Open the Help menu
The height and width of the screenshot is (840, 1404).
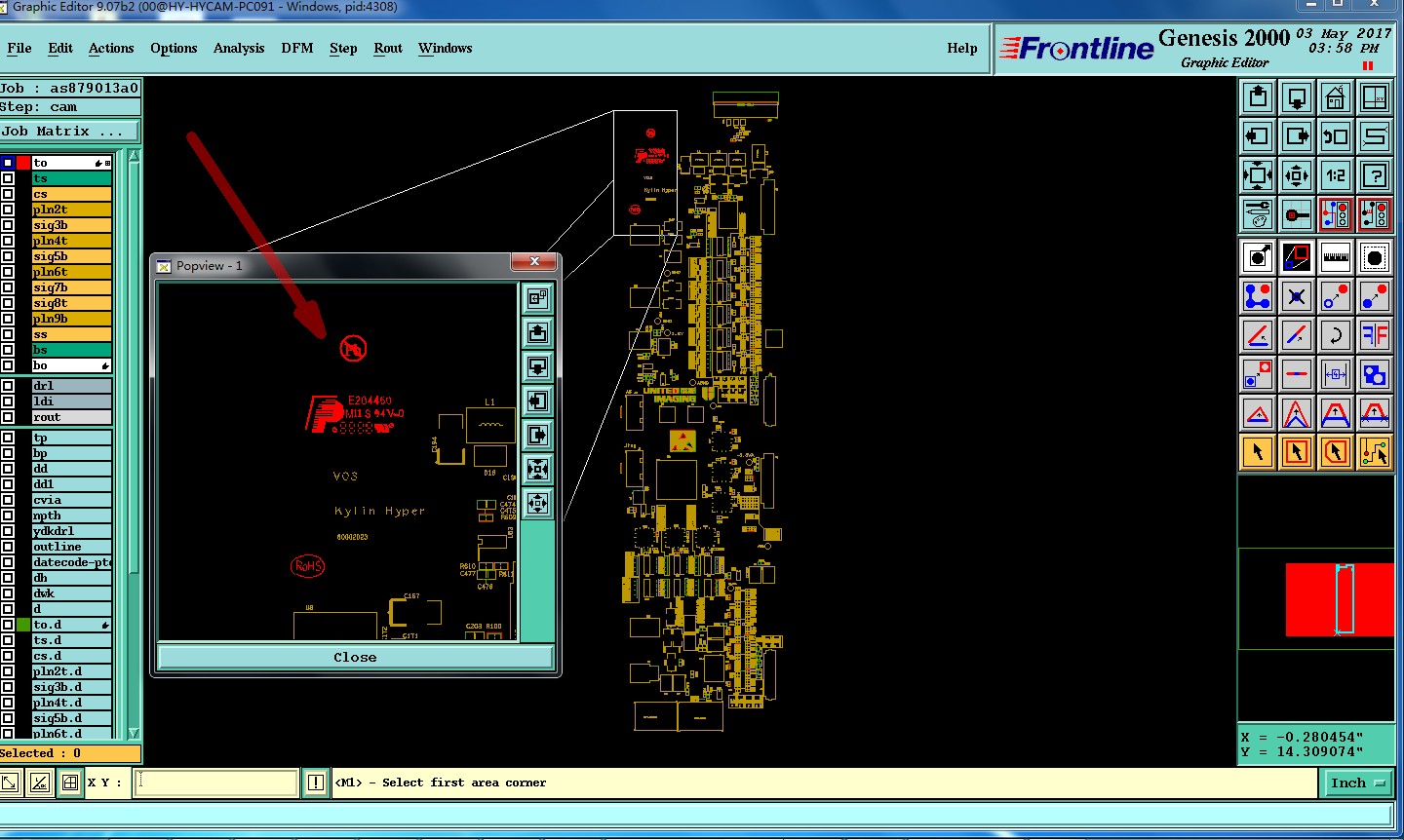(962, 48)
